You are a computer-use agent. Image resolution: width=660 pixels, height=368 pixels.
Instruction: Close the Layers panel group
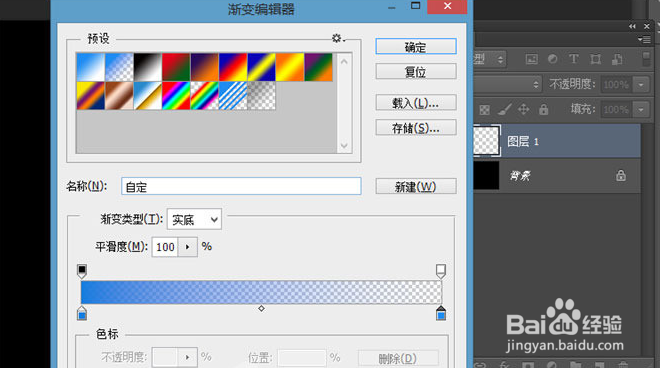click(647, 26)
